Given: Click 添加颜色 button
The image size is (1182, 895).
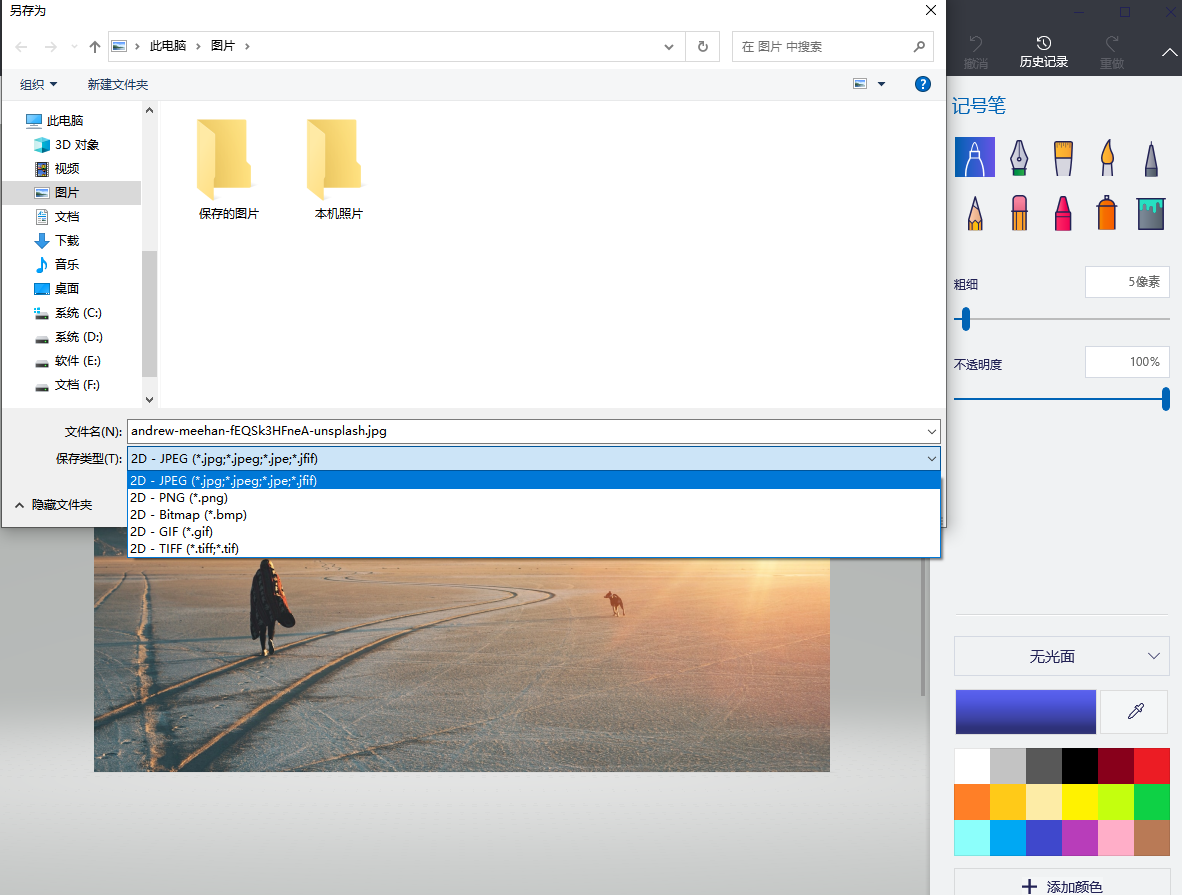Looking at the screenshot, I should click(1061, 885).
